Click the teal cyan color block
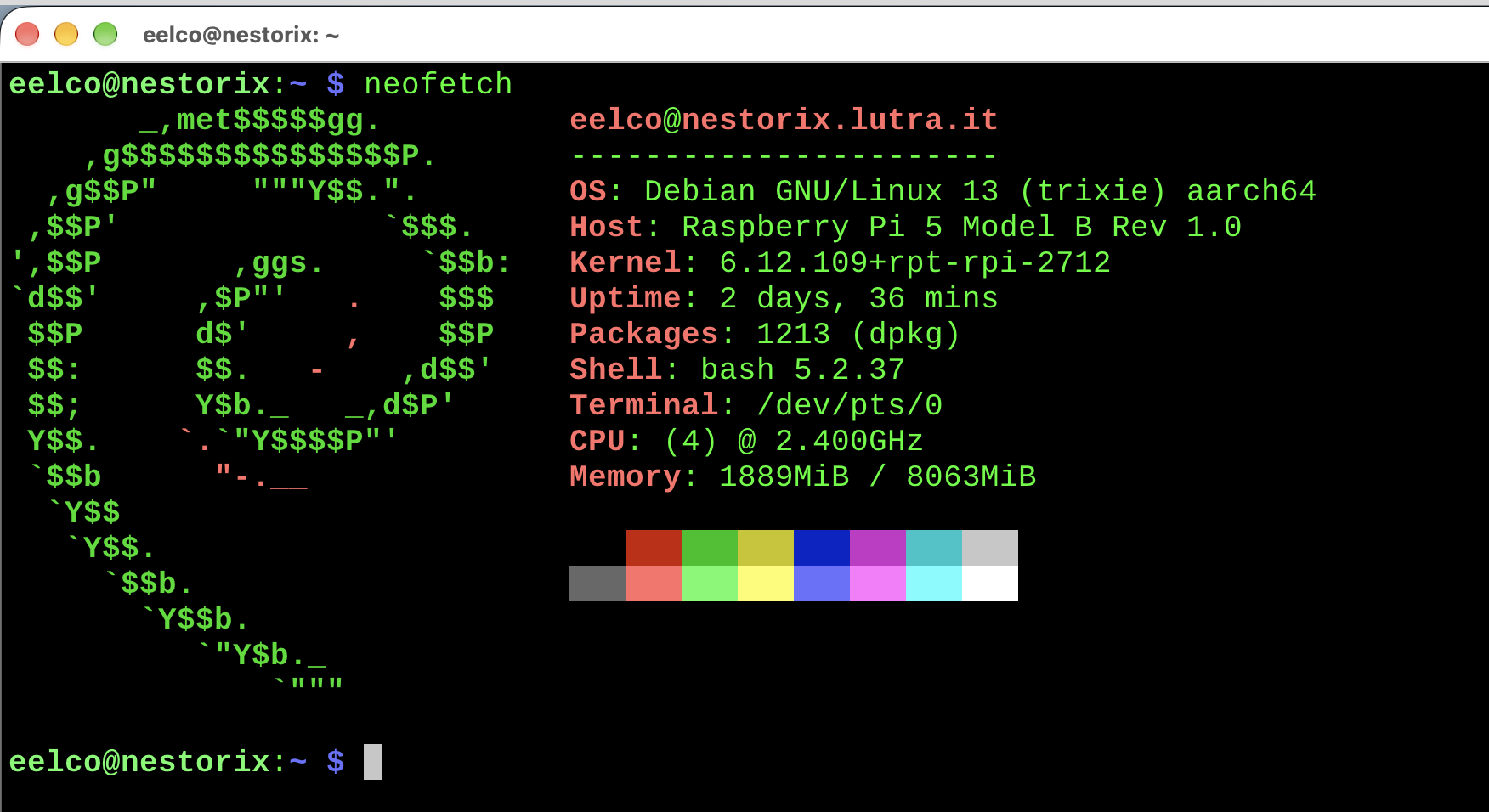 [x=934, y=548]
